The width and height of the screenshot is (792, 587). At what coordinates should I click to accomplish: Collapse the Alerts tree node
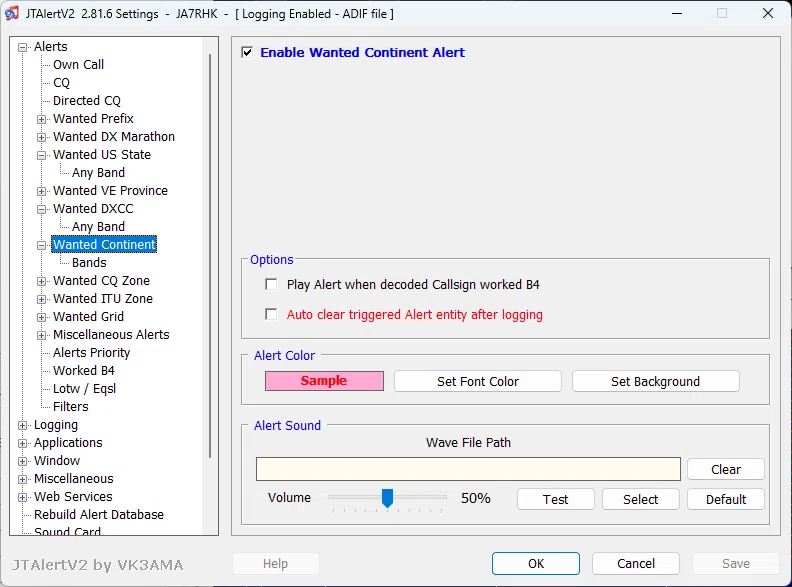pos(22,47)
